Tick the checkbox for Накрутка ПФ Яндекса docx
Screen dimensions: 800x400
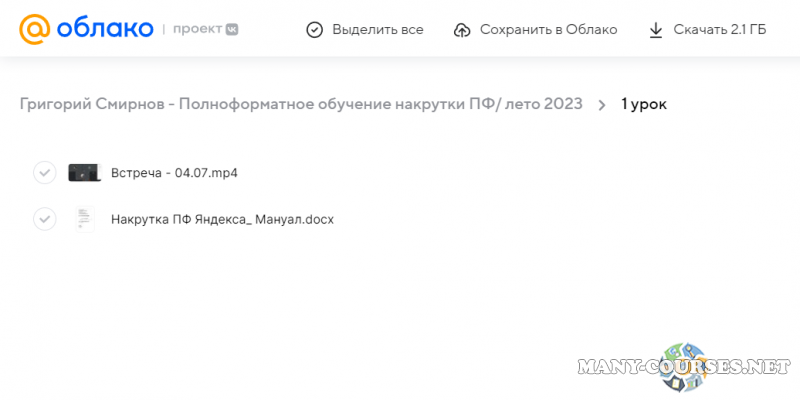point(44,219)
